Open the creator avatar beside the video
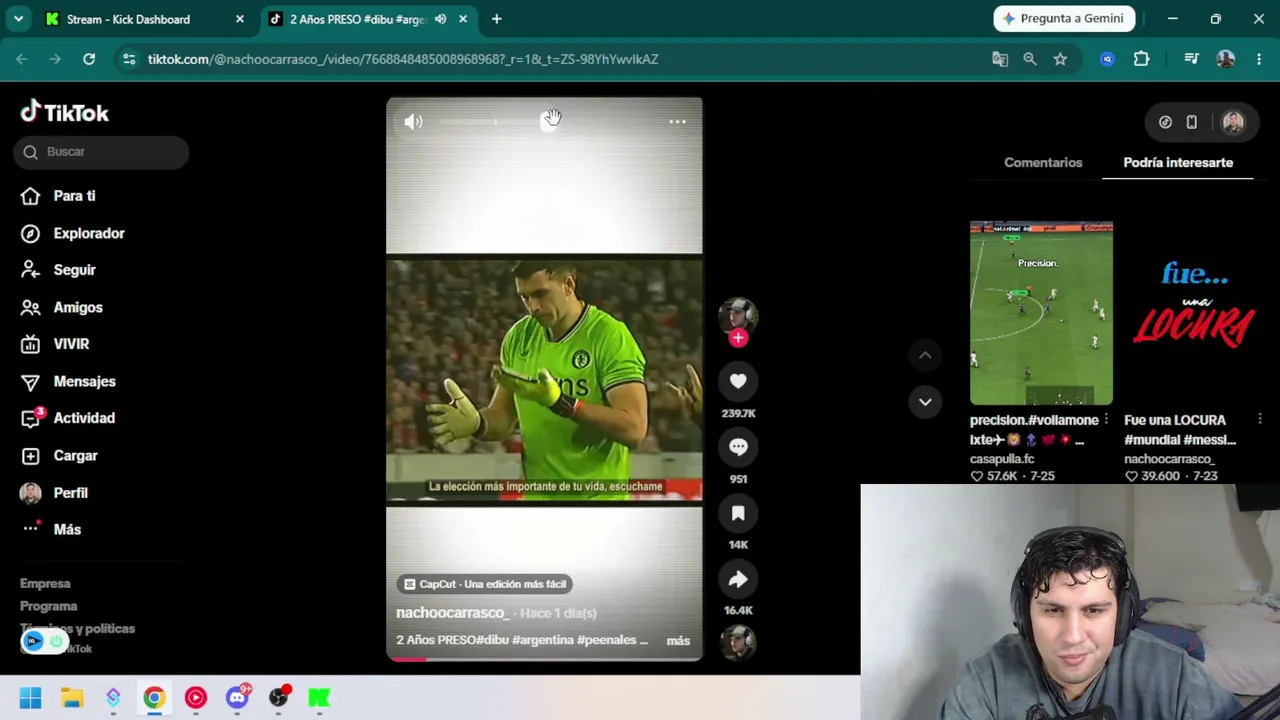 point(738,316)
